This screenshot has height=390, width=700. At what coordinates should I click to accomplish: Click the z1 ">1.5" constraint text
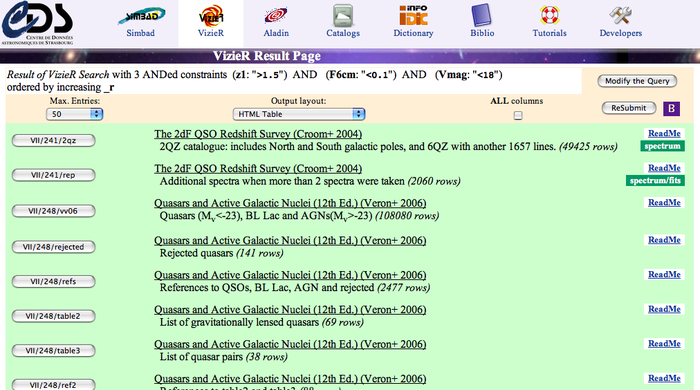pos(260,75)
